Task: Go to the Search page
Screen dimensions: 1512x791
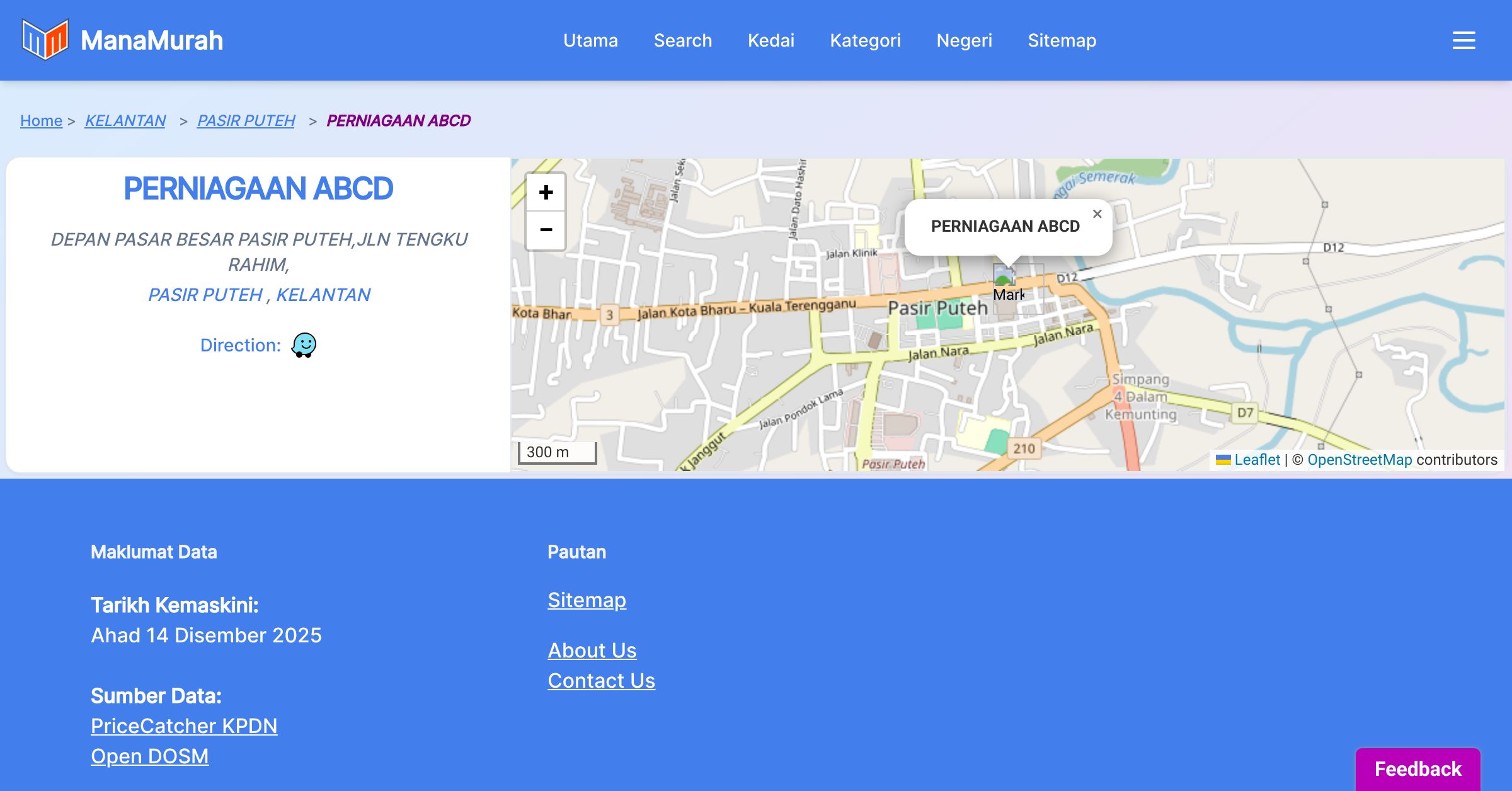Action: pos(682,40)
